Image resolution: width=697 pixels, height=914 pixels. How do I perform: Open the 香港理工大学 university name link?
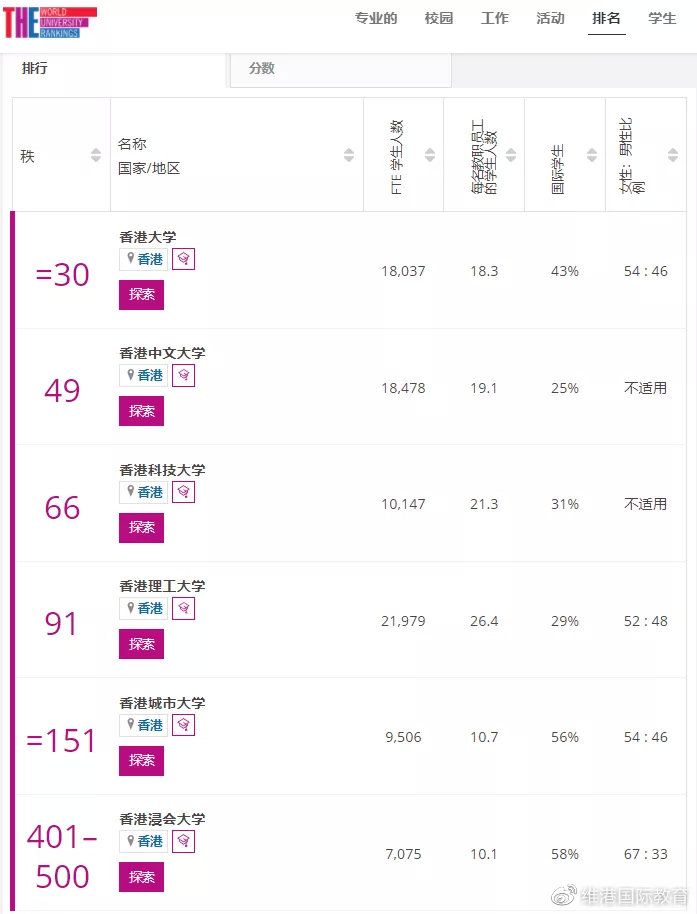pyautogui.click(x=163, y=586)
